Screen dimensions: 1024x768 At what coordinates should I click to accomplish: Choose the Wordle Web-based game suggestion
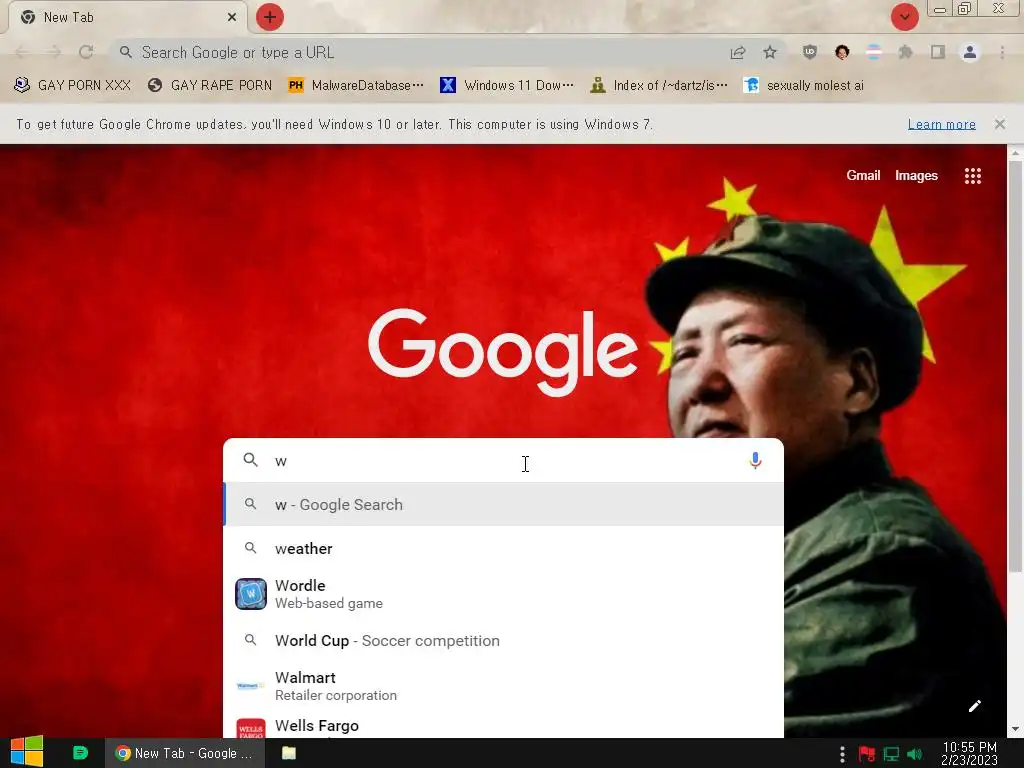tap(503, 594)
